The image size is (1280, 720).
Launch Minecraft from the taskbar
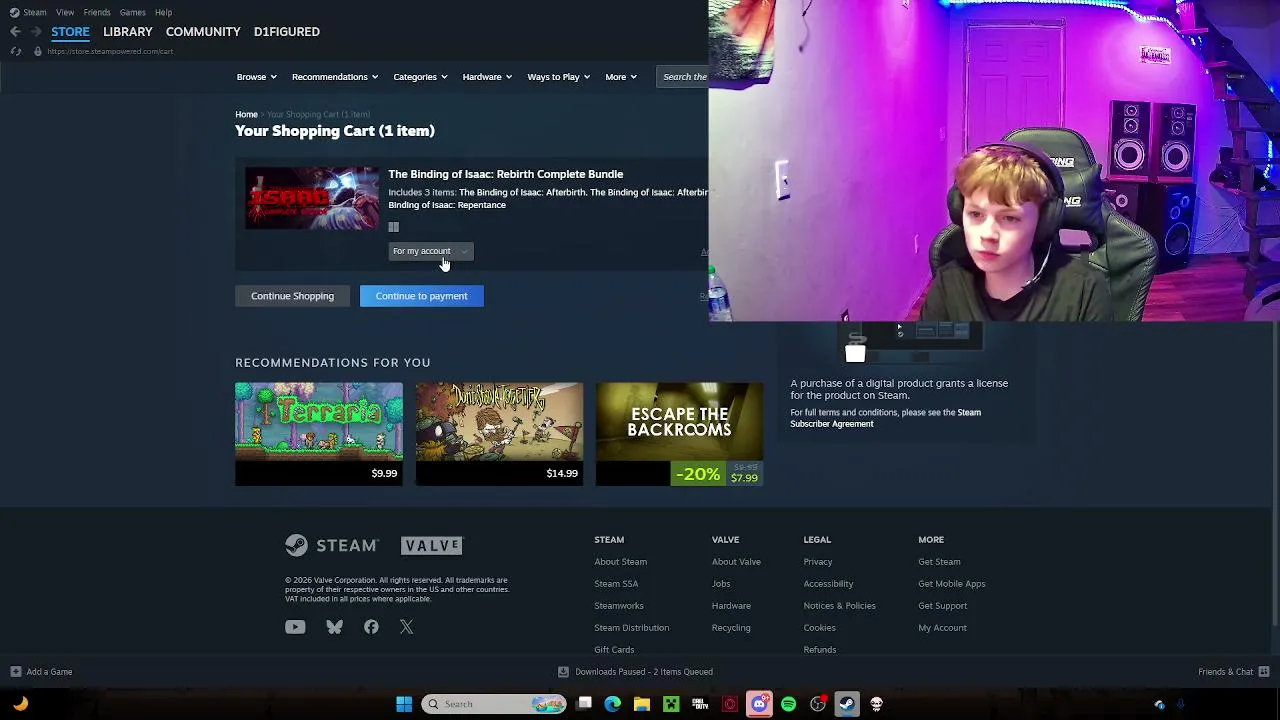pyautogui.click(x=671, y=704)
